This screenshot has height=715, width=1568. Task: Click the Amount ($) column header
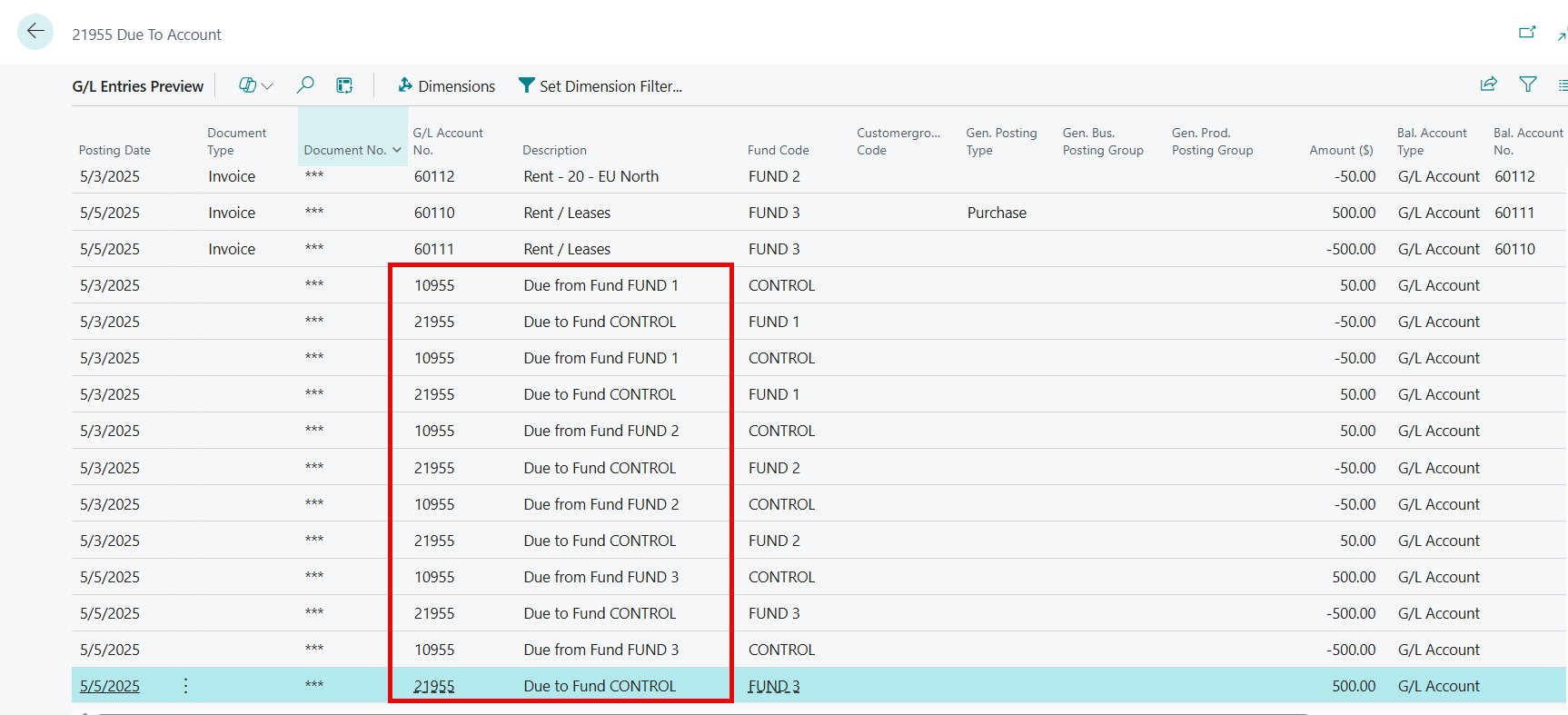click(x=1341, y=150)
